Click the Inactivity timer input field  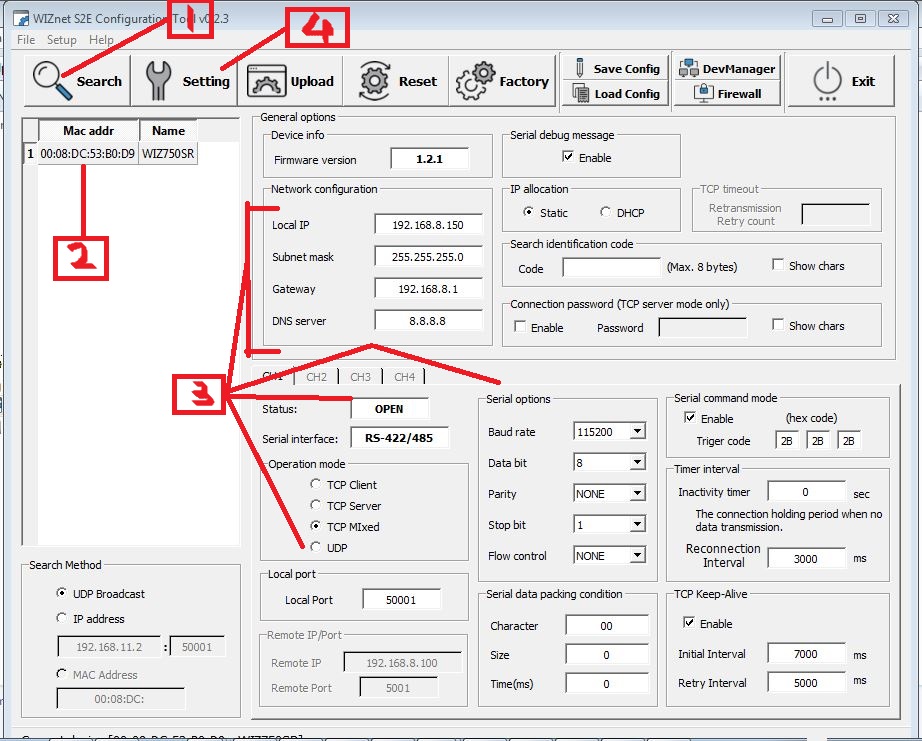(x=806, y=492)
